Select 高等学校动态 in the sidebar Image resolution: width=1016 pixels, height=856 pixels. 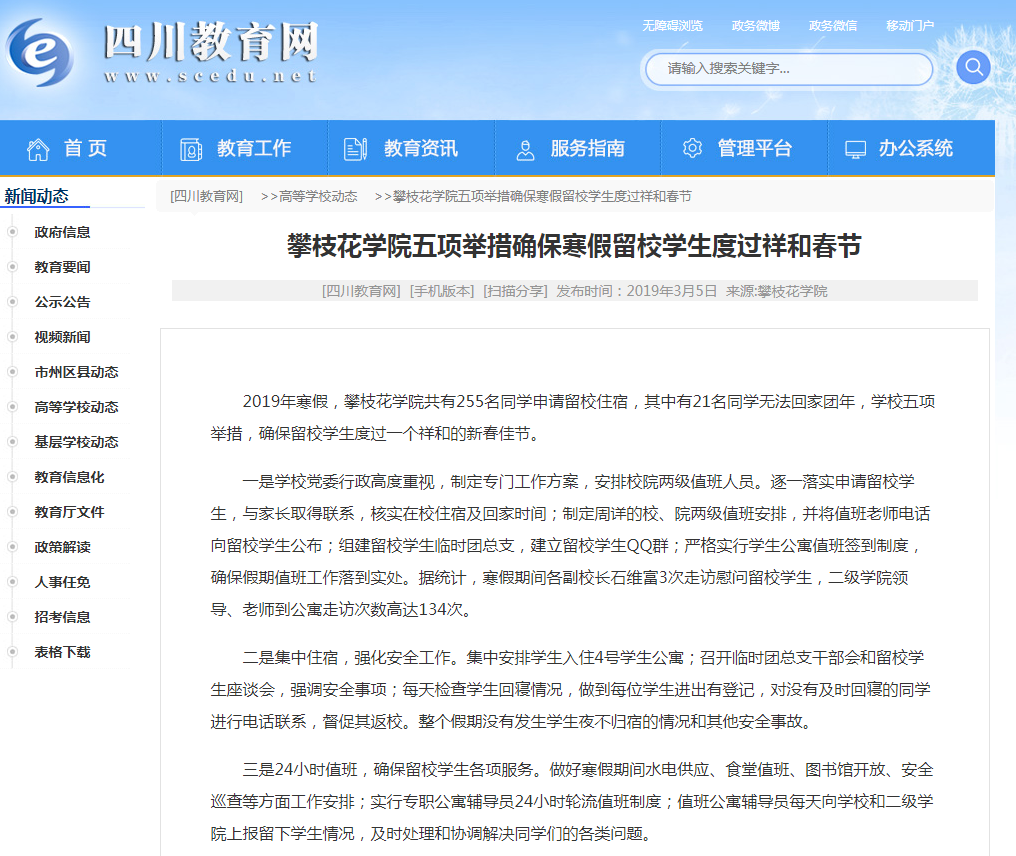tap(76, 407)
